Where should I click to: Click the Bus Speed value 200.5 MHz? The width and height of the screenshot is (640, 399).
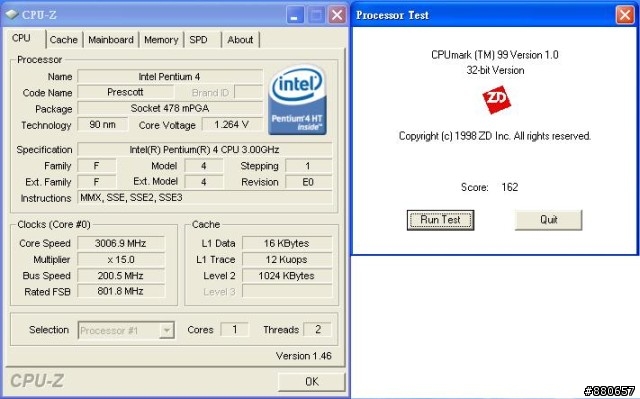(x=121, y=276)
